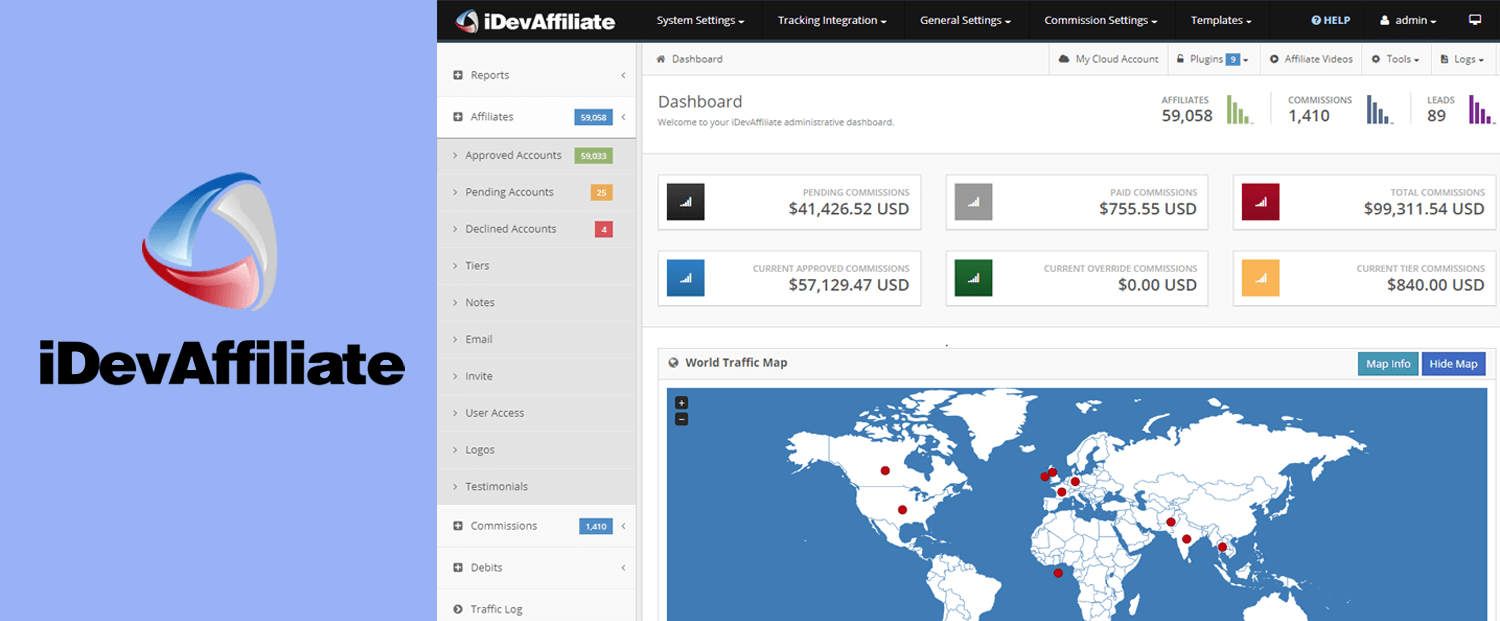Viewport: 1500px width, 621px height.
Task: Click the blue commissions bar chart
Action: [x=1380, y=109]
